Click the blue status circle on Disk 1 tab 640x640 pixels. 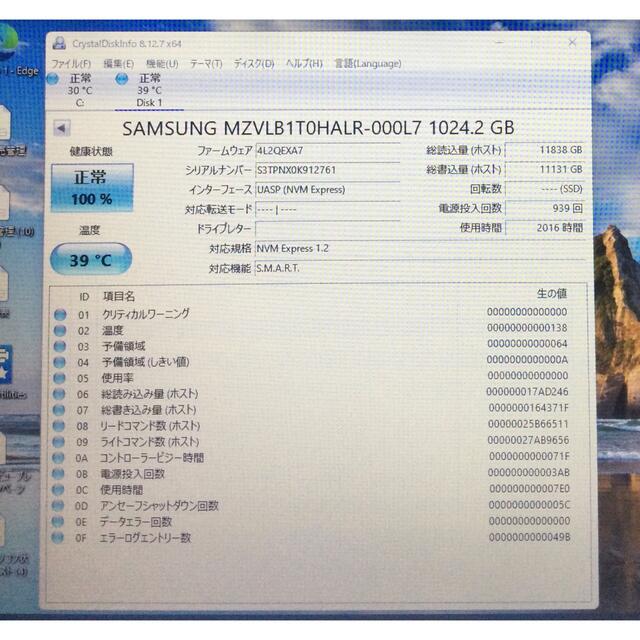122,79
